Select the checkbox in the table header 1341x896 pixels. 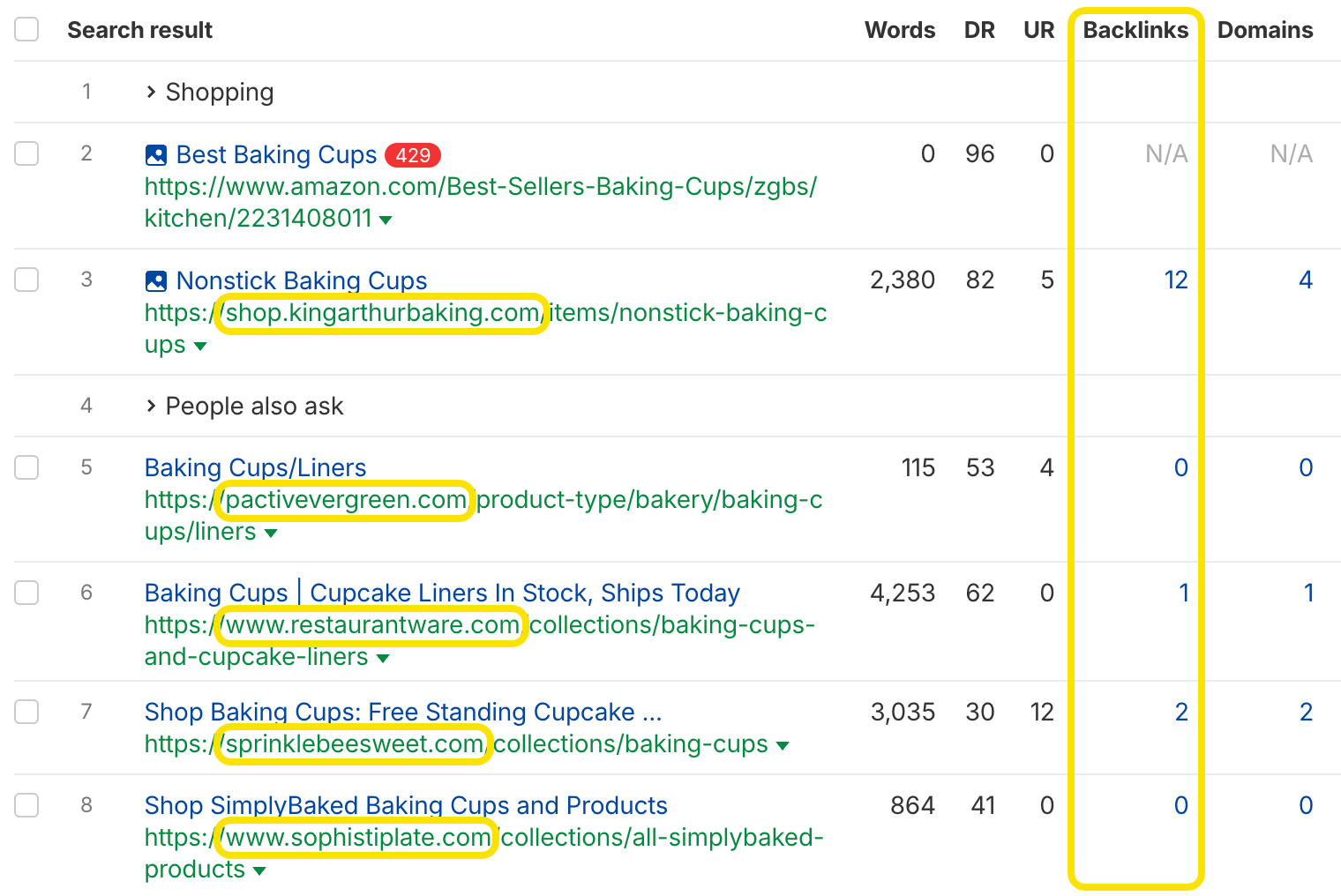coord(26,29)
